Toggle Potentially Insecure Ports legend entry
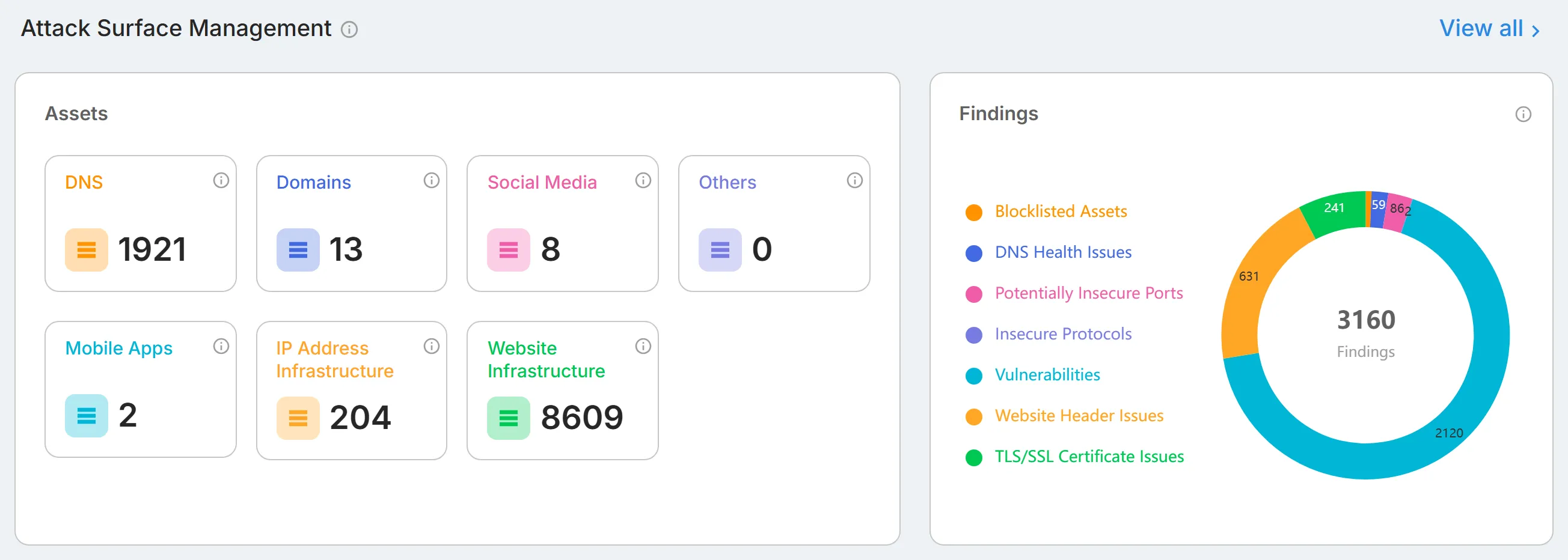Screen dimensions: 1568x560 coord(1074,294)
